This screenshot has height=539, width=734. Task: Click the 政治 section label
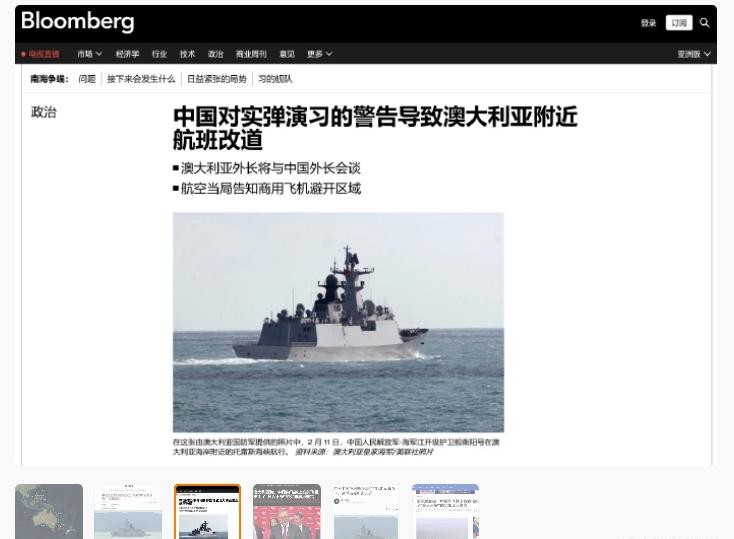point(44,112)
